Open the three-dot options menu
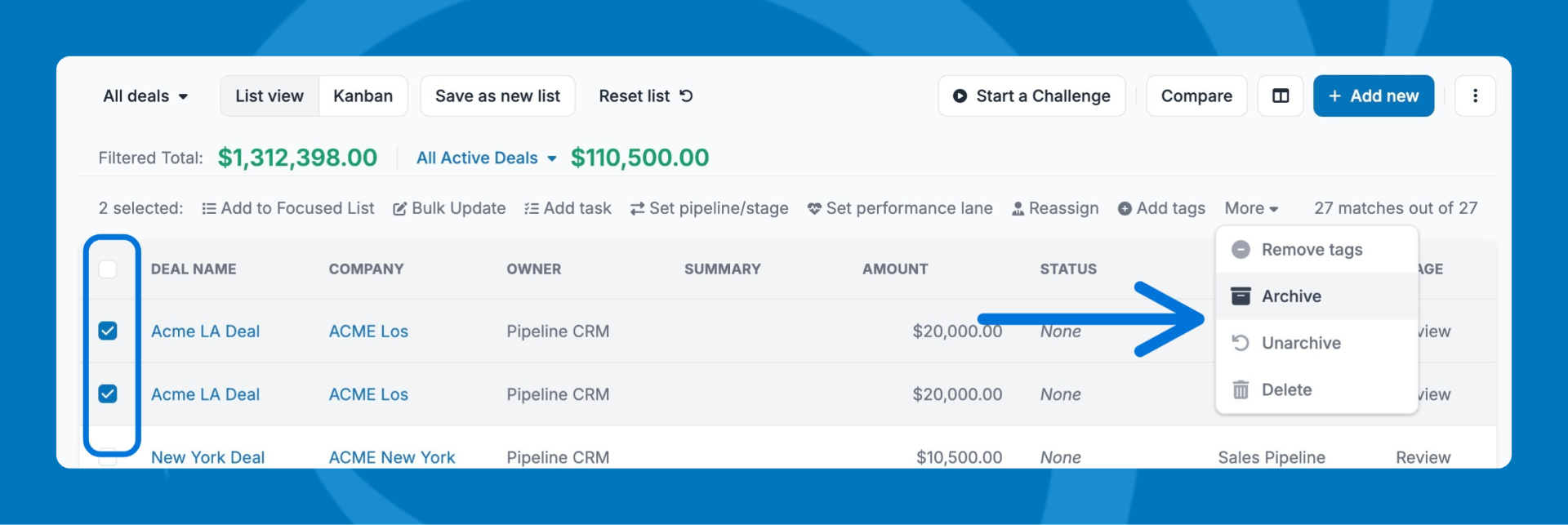The height and width of the screenshot is (525, 1568). (x=1475, y=96)
